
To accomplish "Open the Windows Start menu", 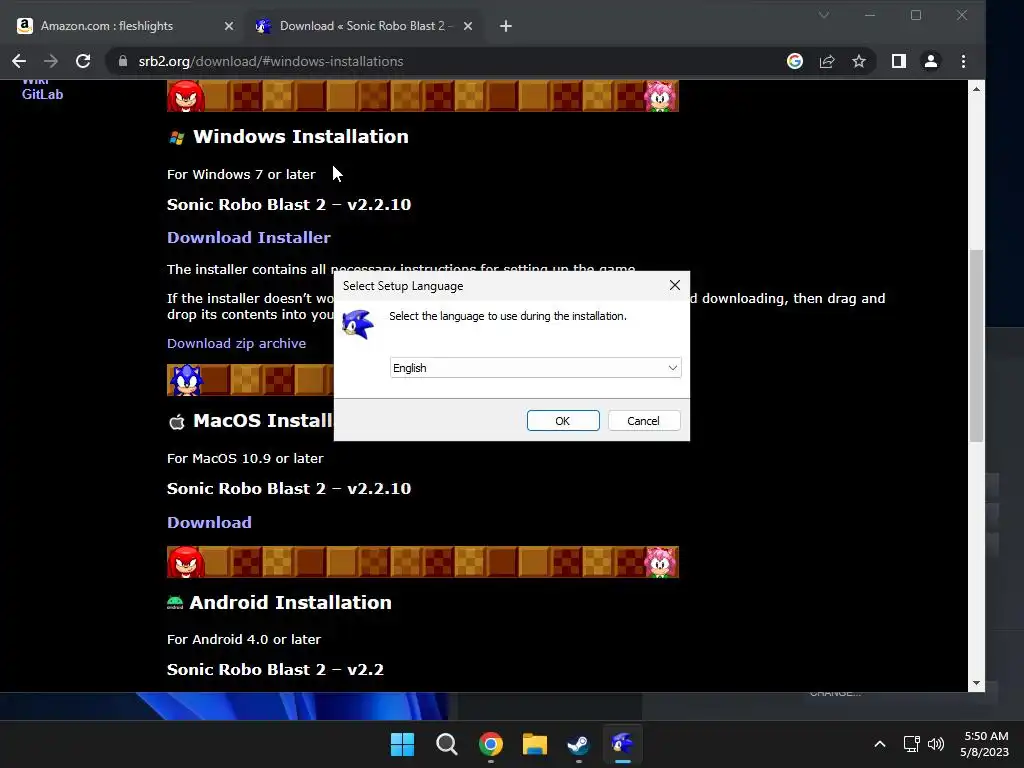I will [x=402, y=744].
